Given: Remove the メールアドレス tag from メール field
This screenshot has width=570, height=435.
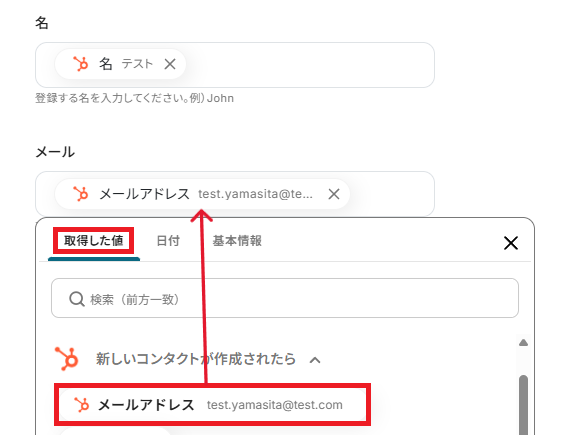Looking at the screenshot, I should (x=334, y=194).
